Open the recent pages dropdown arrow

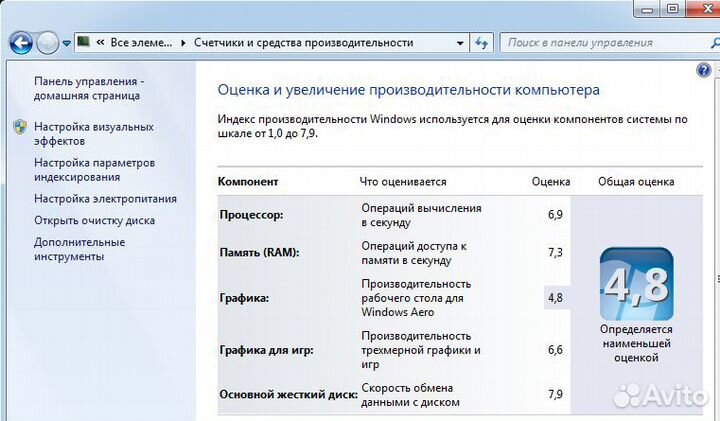coord(67,44)
